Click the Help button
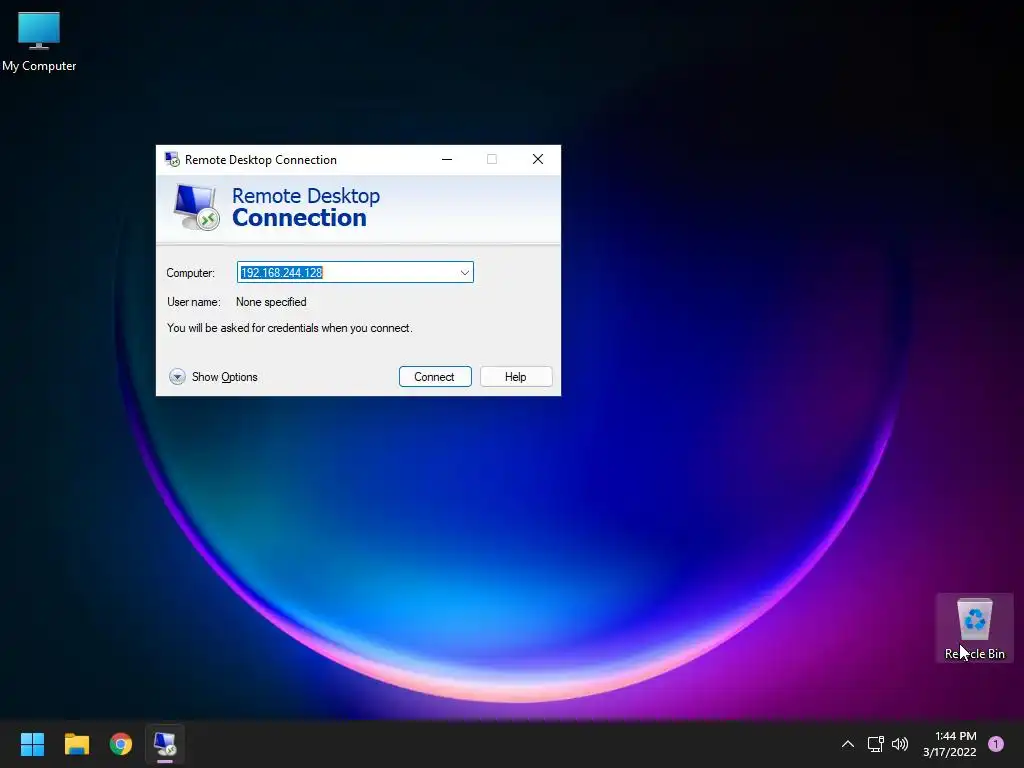The width and height of the screenshot is (1024, 768). [516, 377]
